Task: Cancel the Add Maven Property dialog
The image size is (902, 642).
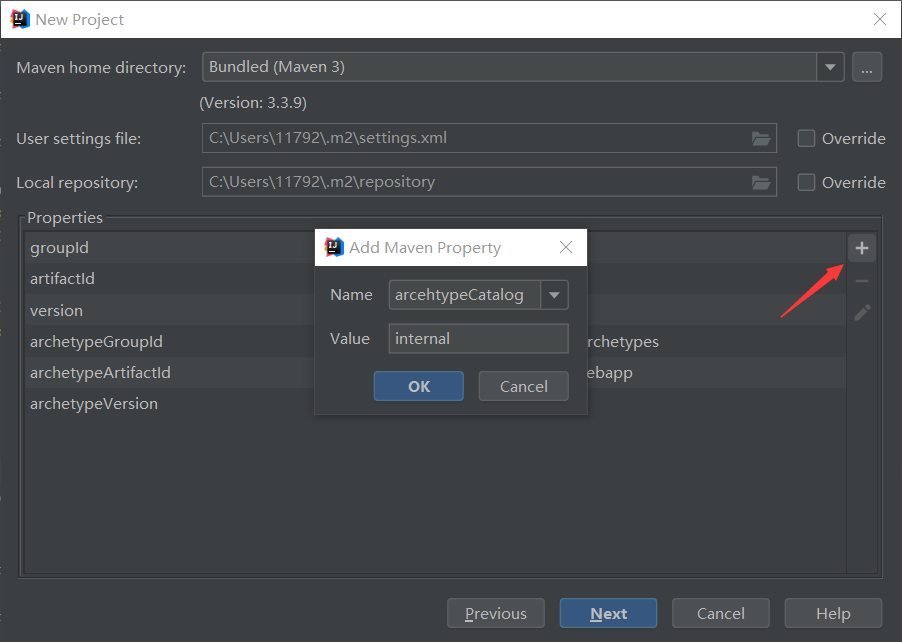Action: pos(523,386)
